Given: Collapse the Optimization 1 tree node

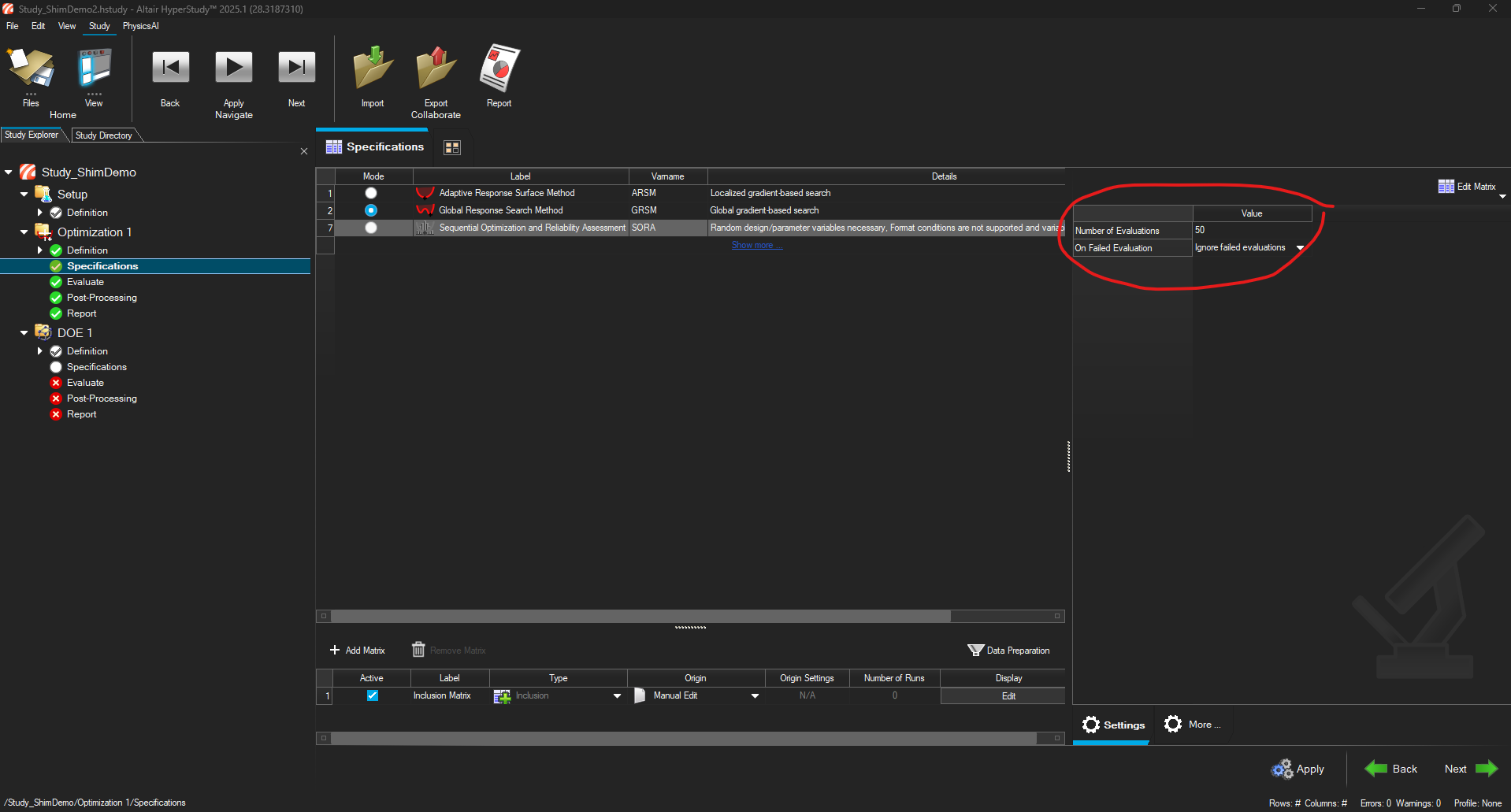Looking at the screenshot, I should pyautogui.click(x=24, y=232).
